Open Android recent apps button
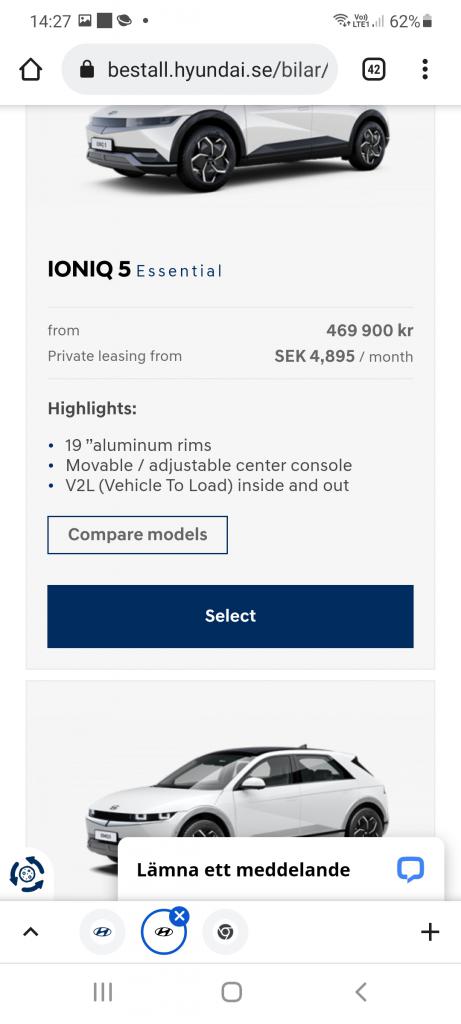Image resolution: width=461 pixels, height=1024 pixels. (x=103, y=992)
